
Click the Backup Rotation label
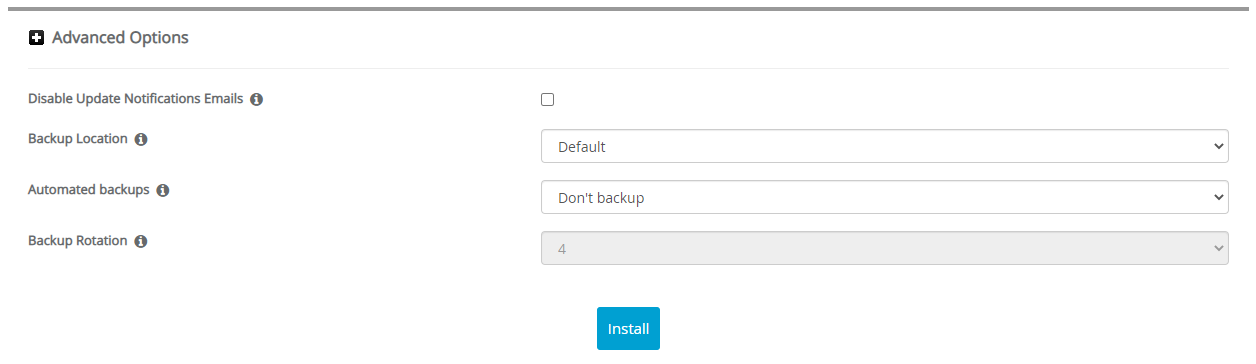click(x=78, y=241)
